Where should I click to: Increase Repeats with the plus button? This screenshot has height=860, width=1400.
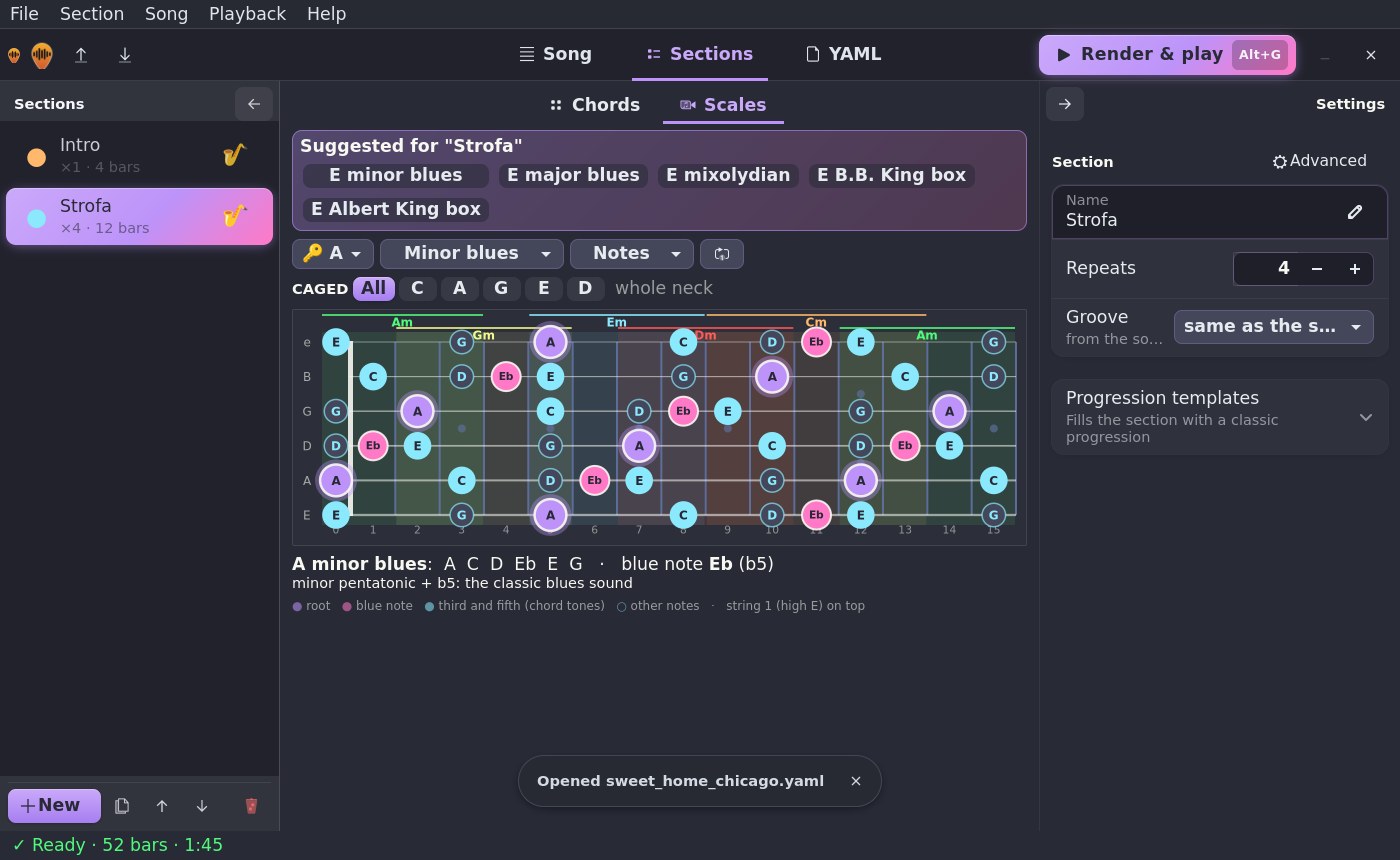[x=1355, y=269]
